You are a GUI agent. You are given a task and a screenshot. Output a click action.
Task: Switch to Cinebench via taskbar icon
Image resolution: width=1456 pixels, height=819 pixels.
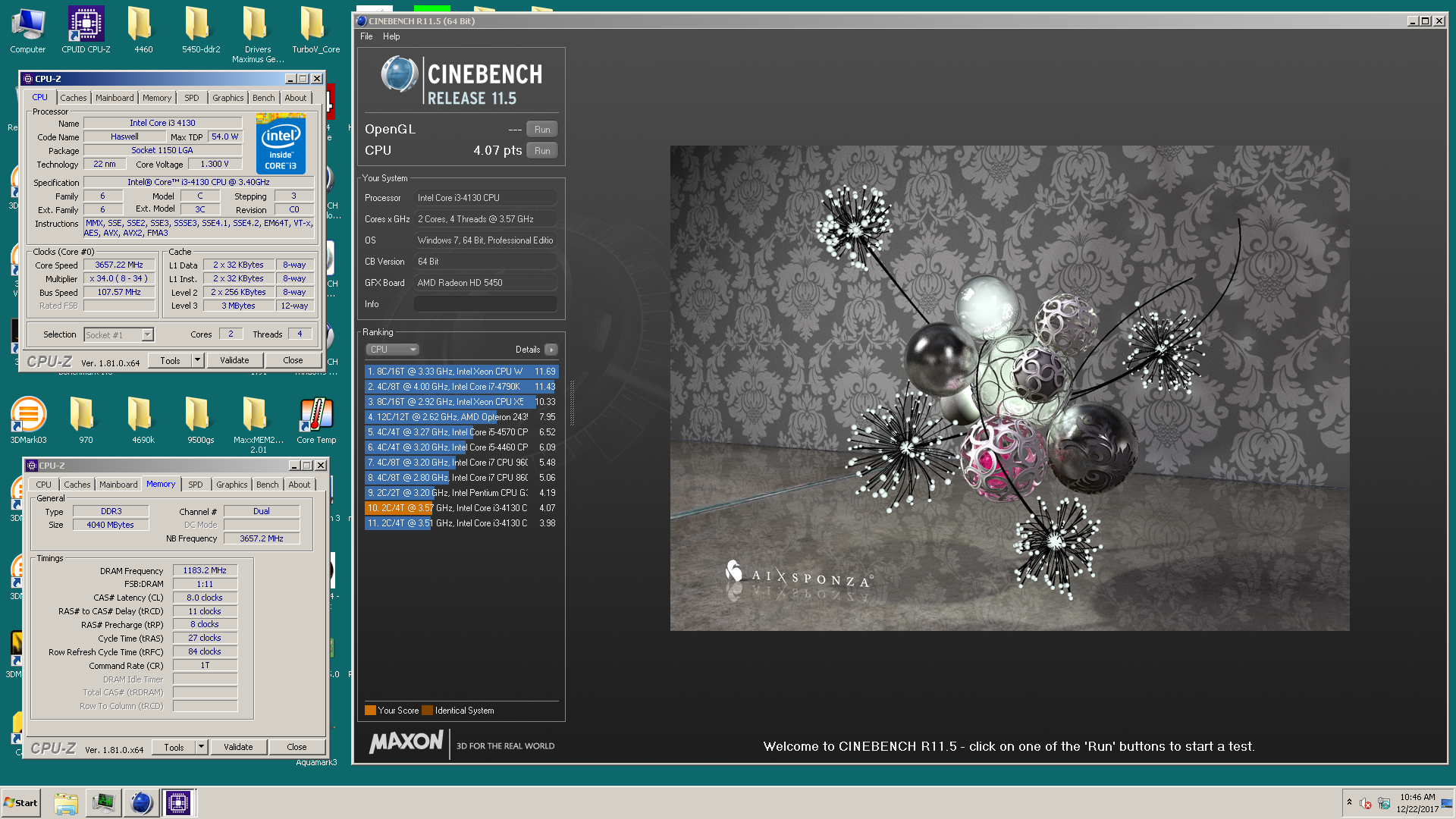click(x=141, y=803)
